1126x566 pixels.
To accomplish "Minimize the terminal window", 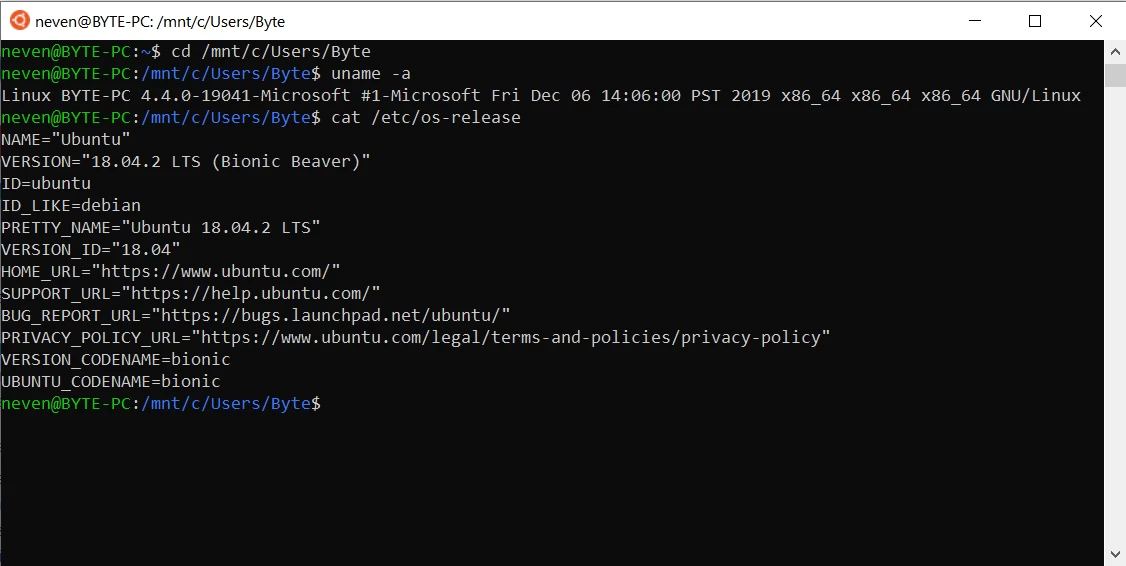I will (978, 20).
